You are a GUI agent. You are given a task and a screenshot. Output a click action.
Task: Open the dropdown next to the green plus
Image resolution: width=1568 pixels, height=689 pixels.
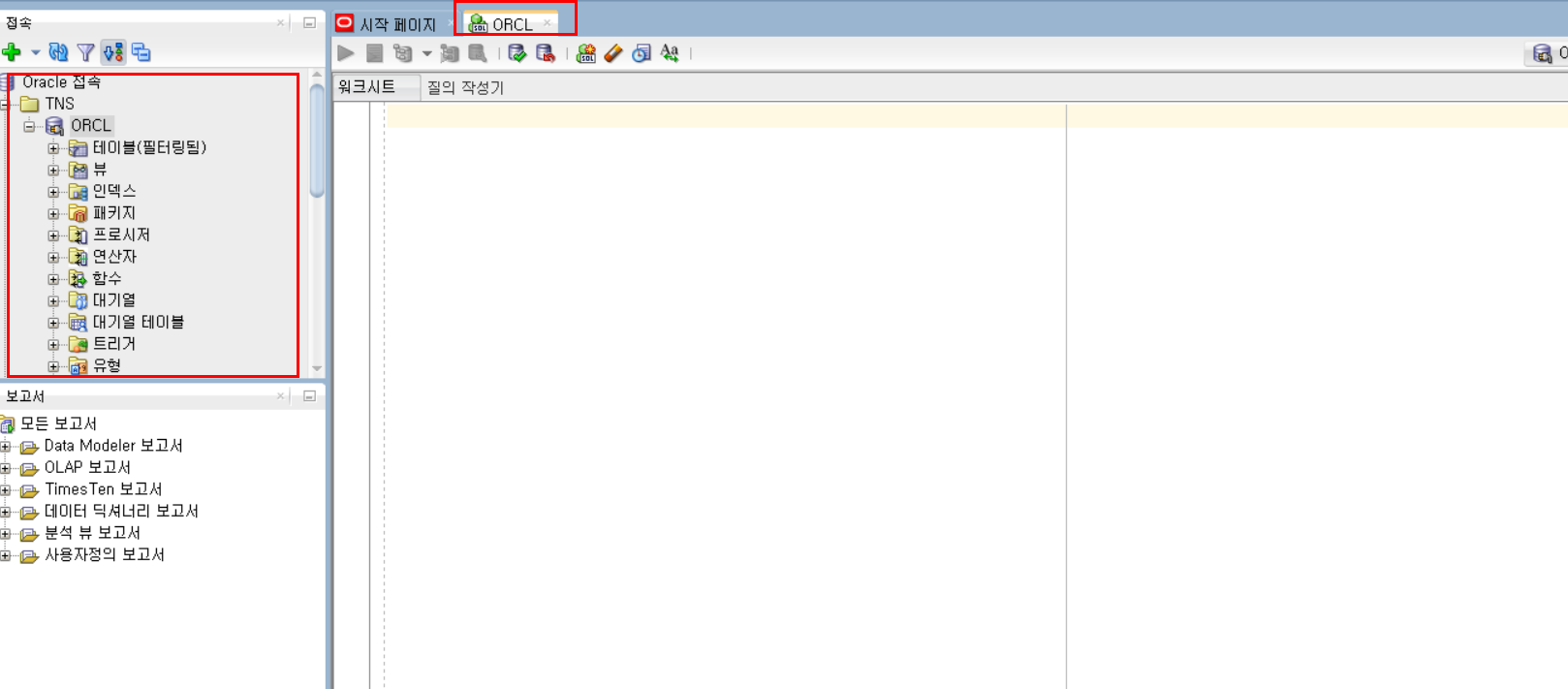pos(35,52)
